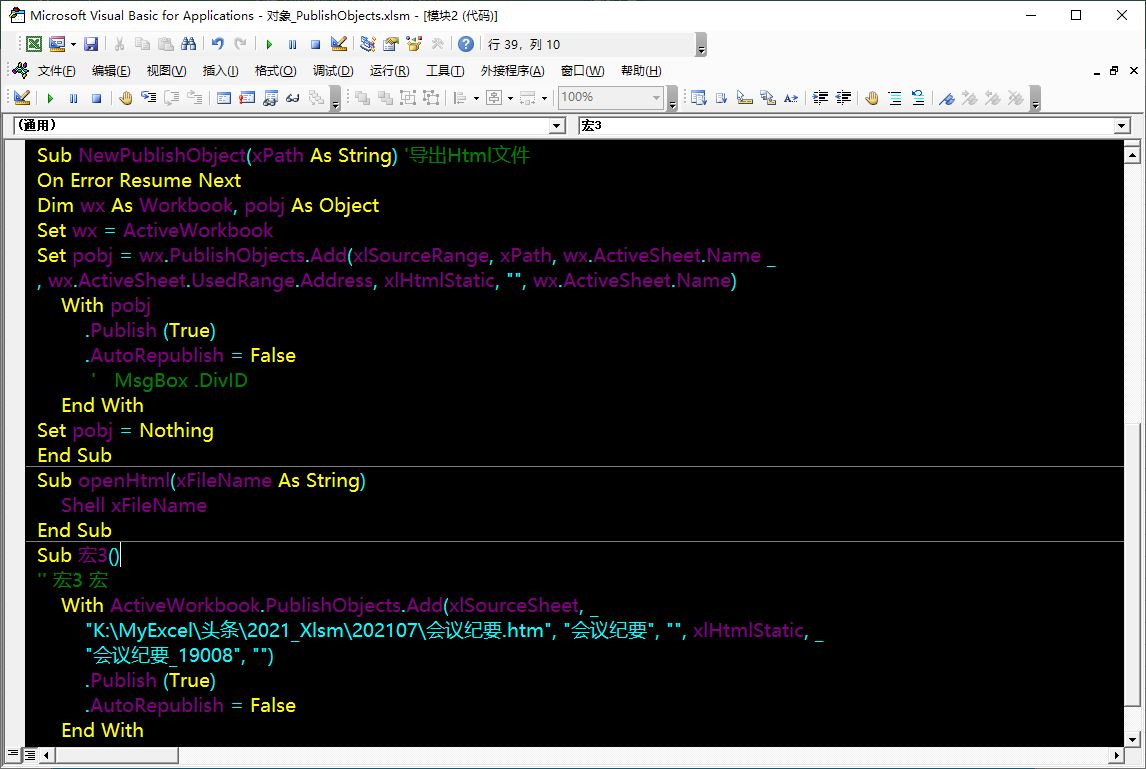Run the macro with the green play button

coord(268,44)
